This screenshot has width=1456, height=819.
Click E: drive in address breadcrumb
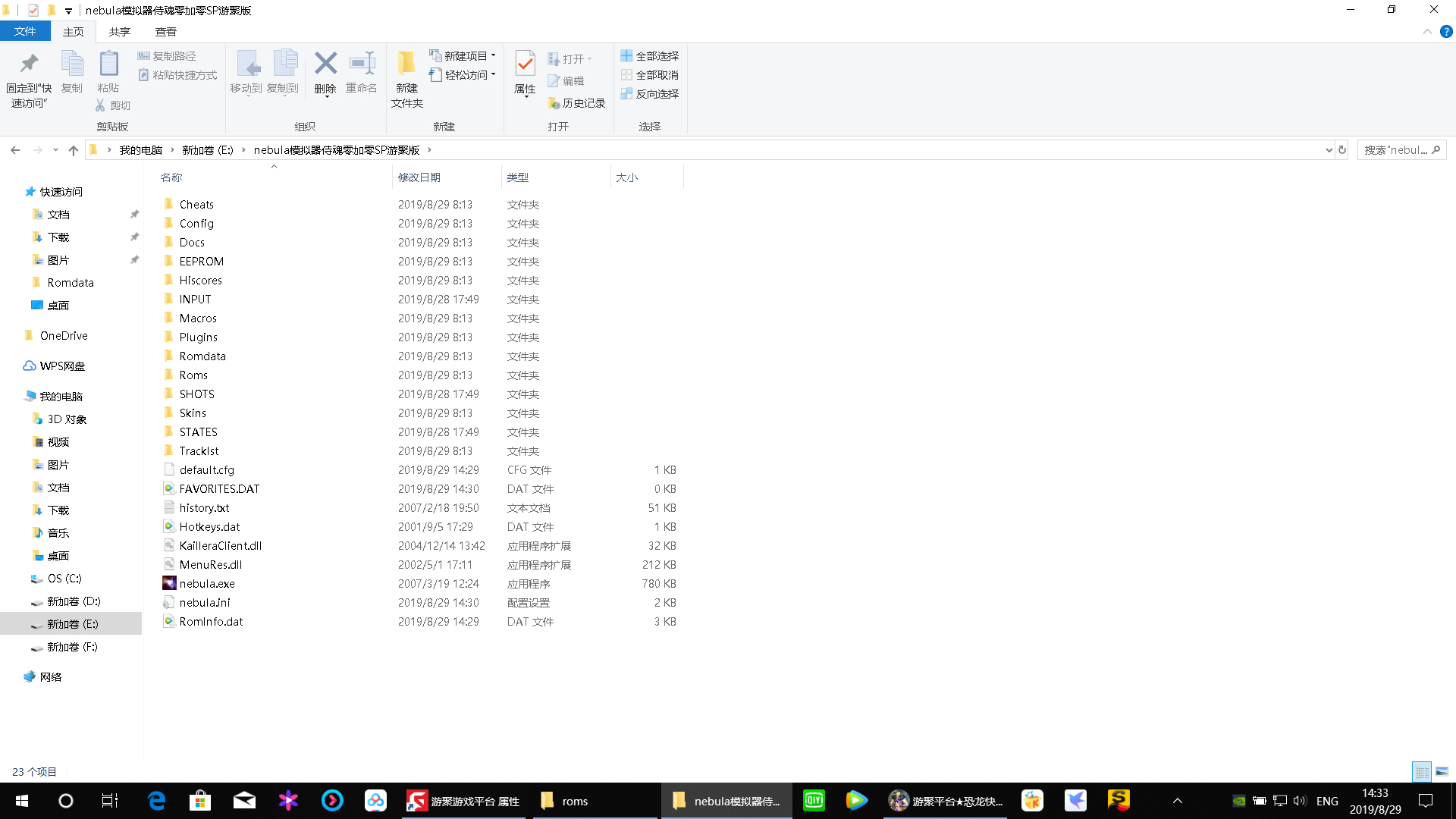click(207, 150)
